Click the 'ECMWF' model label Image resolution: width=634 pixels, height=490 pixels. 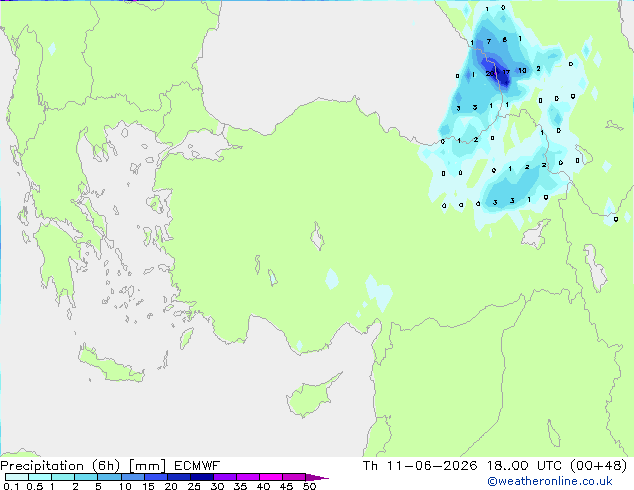pyautogui.click(x=197, y=466)
